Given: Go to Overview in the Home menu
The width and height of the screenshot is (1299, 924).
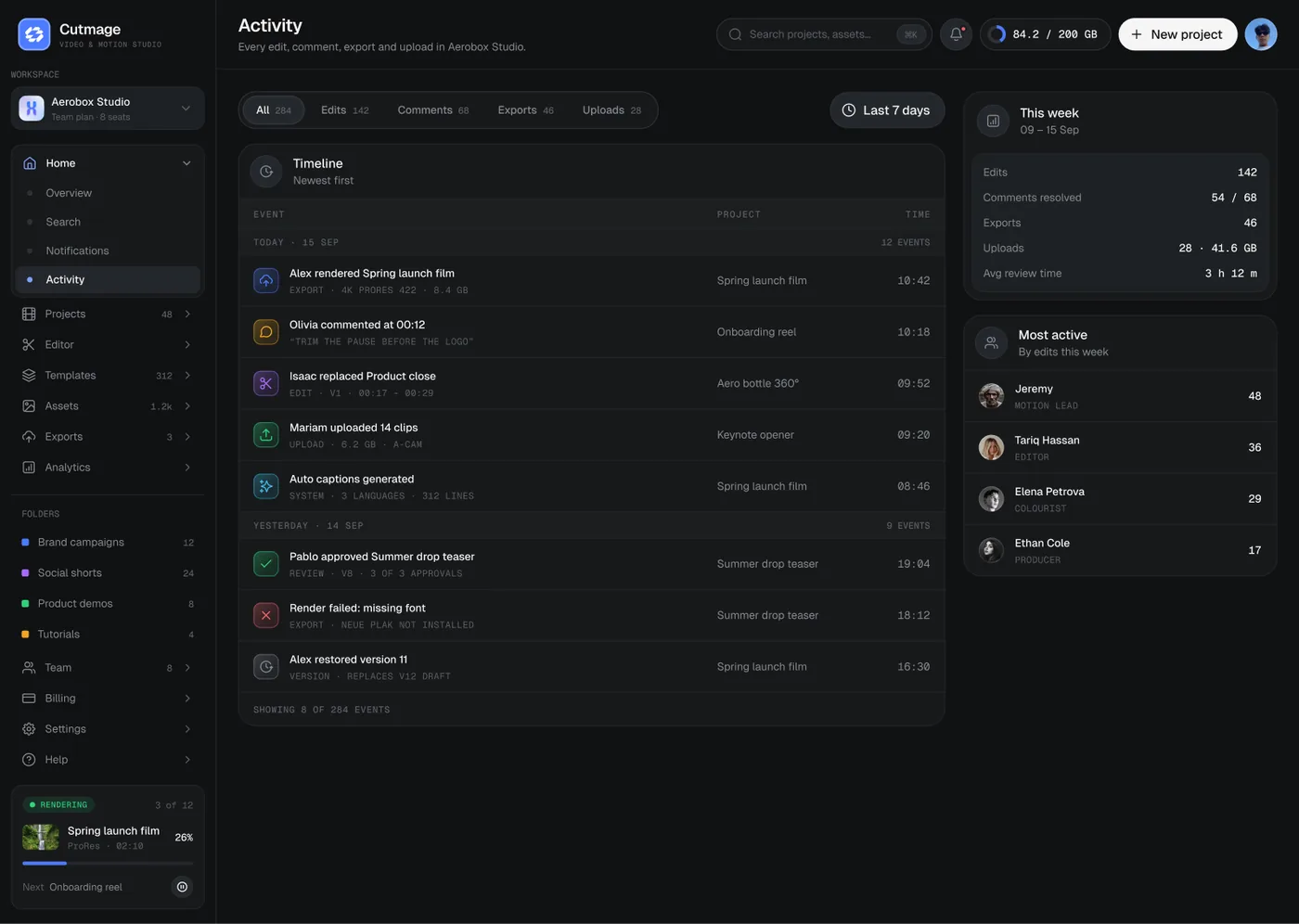Looking at the screenshot, I should click(108, 193).
